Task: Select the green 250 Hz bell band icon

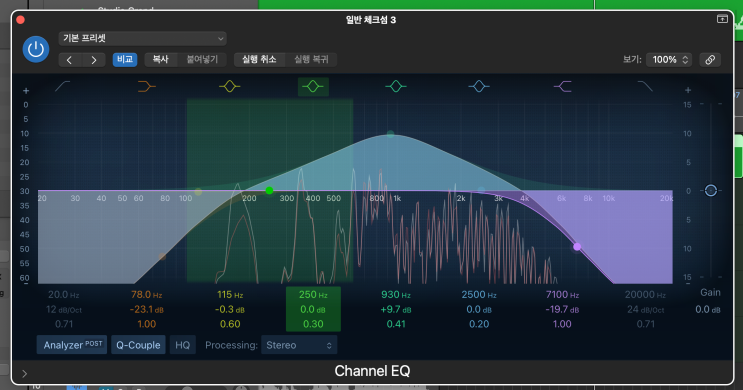Action: 313,86
